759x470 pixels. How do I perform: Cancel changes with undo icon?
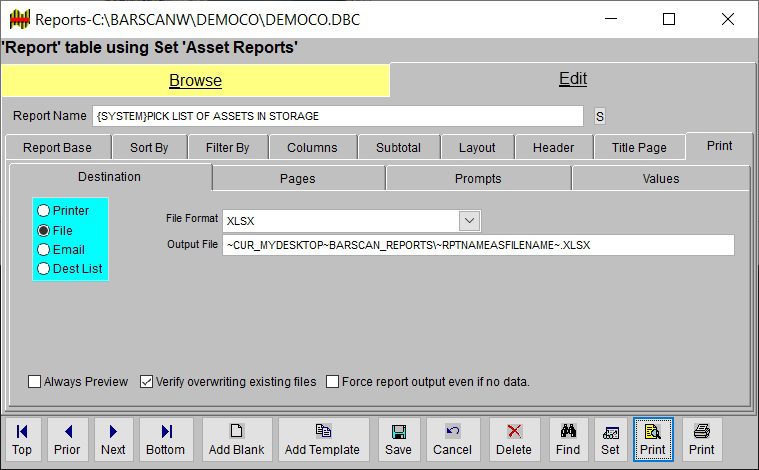point(453,440)
